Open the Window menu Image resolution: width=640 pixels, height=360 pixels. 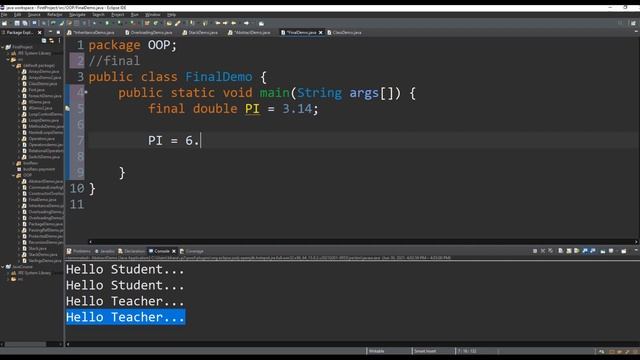[153, 15]
